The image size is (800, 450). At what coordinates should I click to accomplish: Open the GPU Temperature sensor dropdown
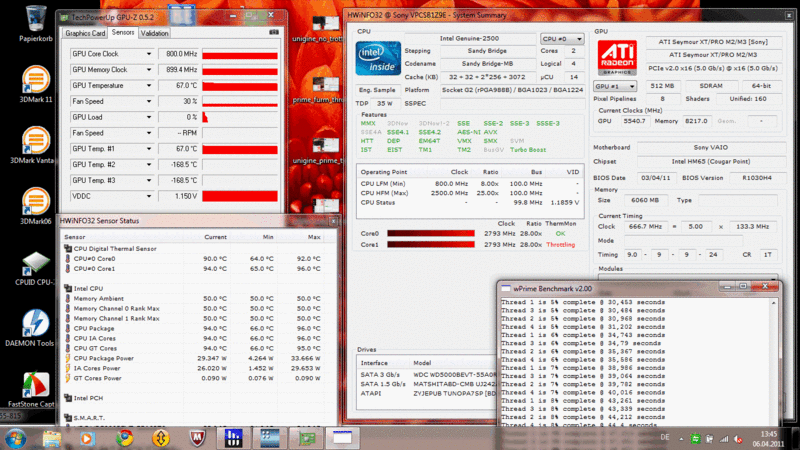149,85
